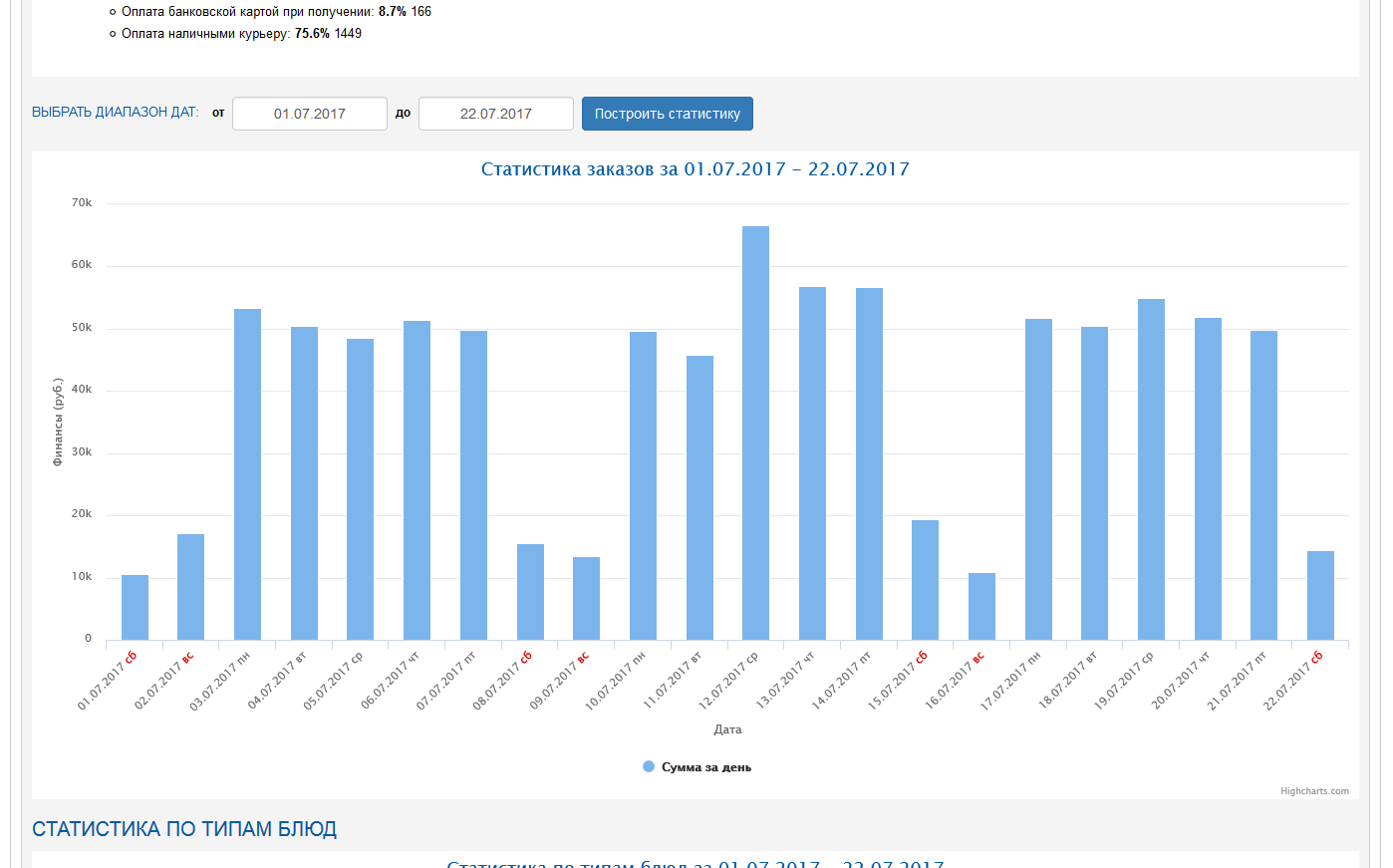The height and width of the screenshot is (868, 1393).
Task: Select the bar for 17.07.2017
Action: click(1038, 479)
